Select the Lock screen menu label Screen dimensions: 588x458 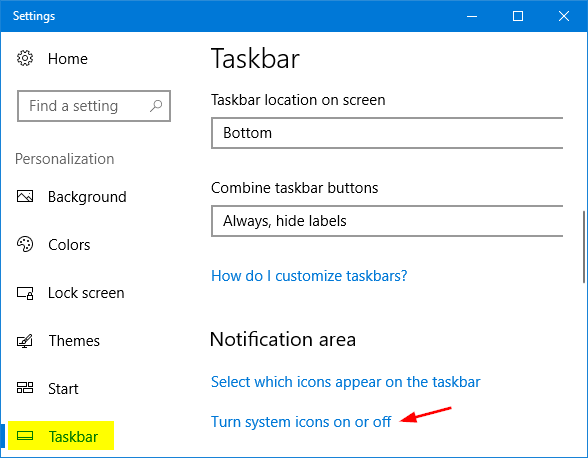[x=86, y=293]
